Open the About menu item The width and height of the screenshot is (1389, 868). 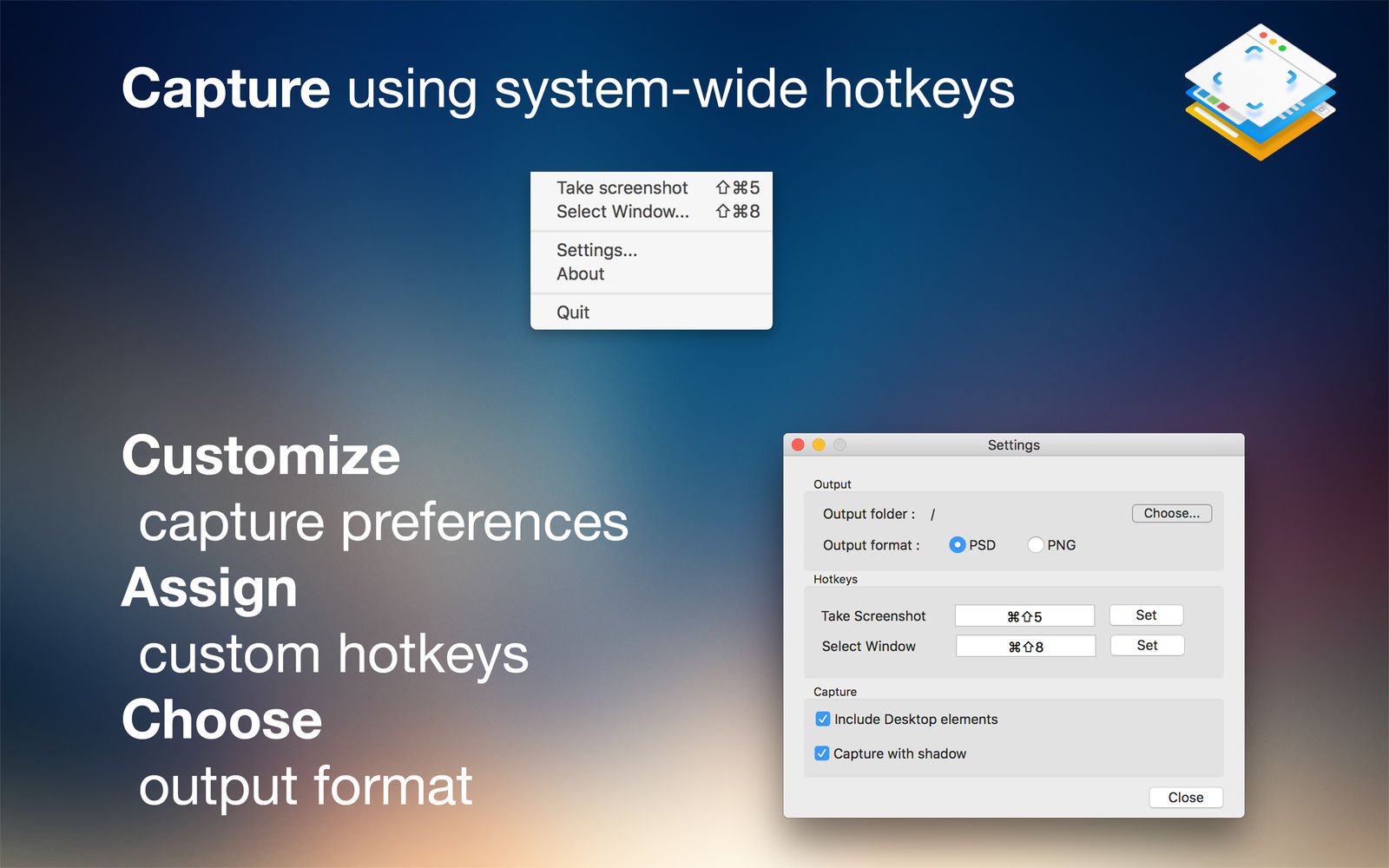tap(651, 273)
